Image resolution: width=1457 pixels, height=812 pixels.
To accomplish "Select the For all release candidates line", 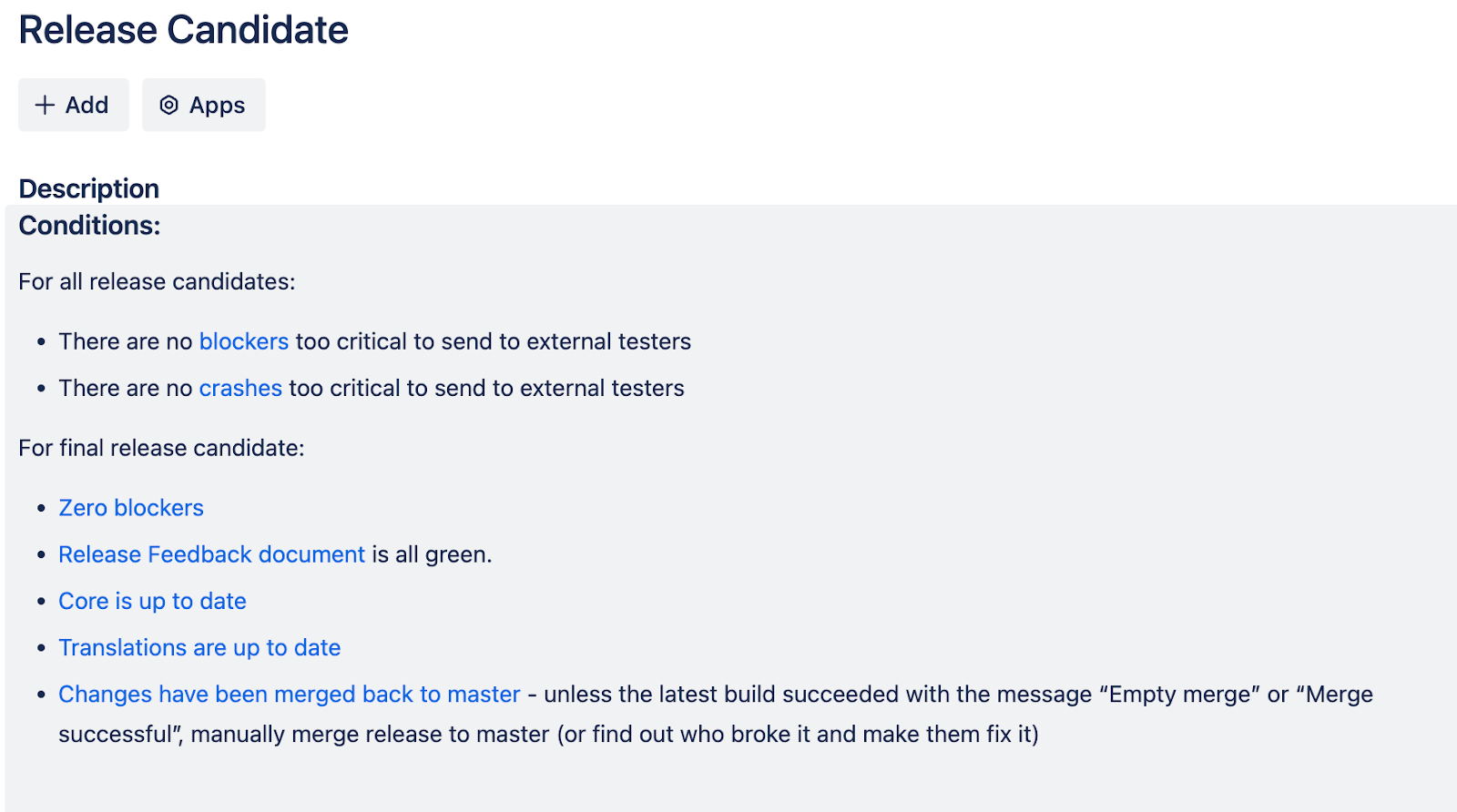I will click(x=156, y=281).
